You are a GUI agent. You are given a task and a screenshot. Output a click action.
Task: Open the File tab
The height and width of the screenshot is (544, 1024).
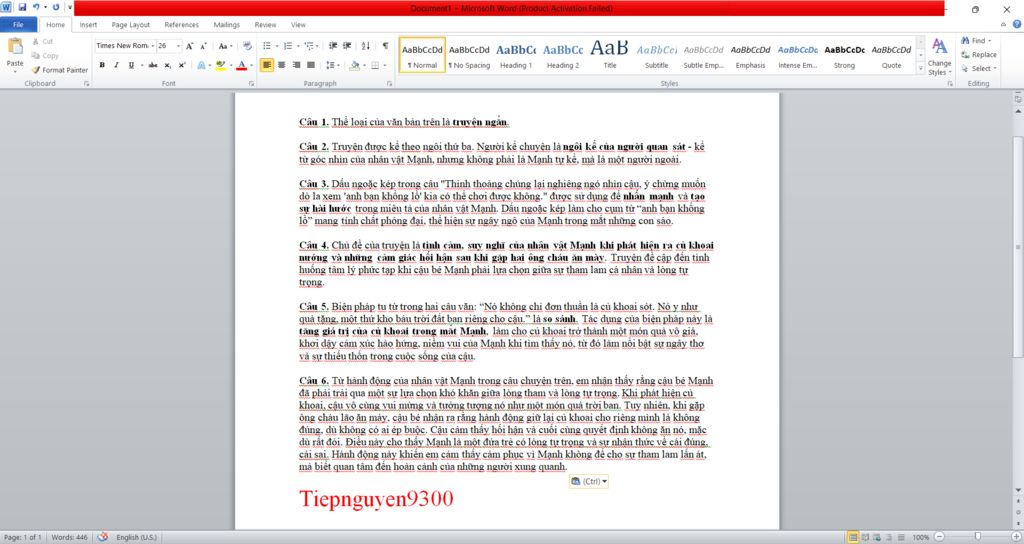[18, 25]
